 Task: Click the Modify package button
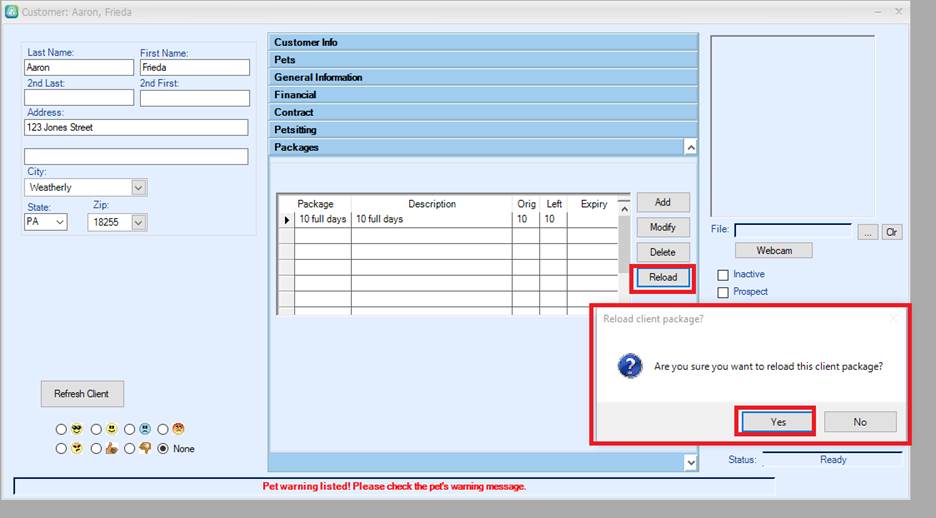(663, 227)
